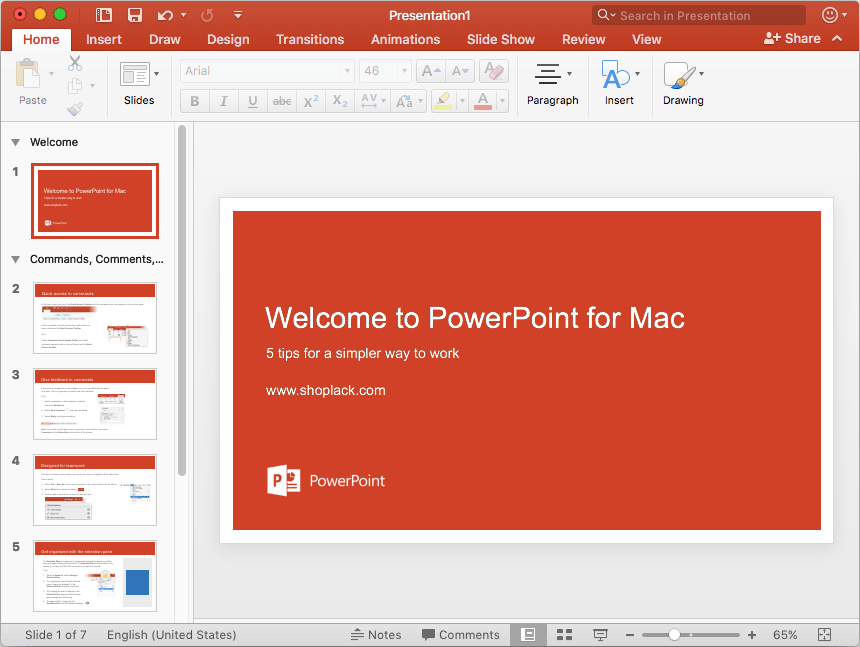Open the Slide Show tab

501,39
